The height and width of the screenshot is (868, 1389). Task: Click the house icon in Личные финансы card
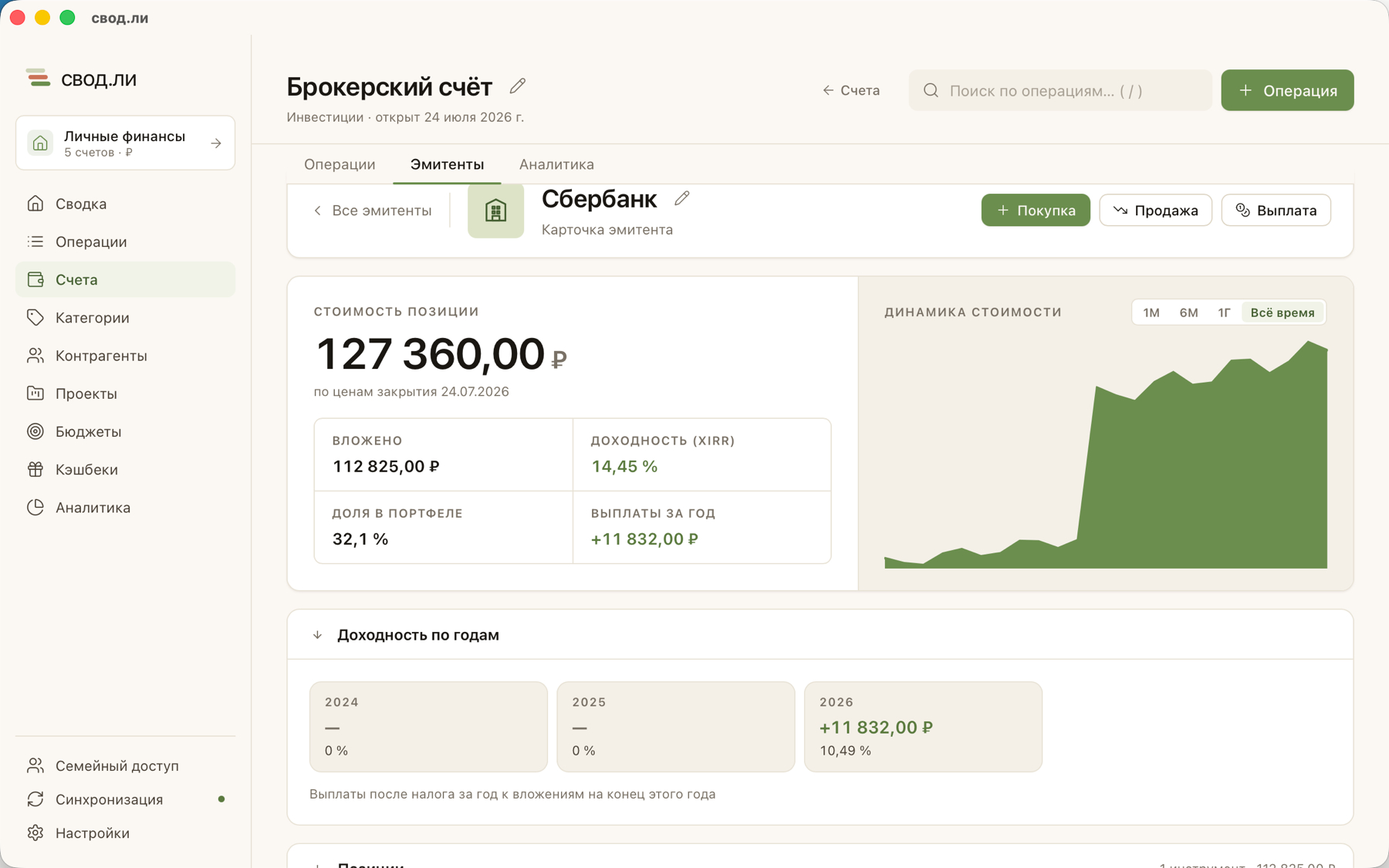pyautogui.click(x=40, y=143)
